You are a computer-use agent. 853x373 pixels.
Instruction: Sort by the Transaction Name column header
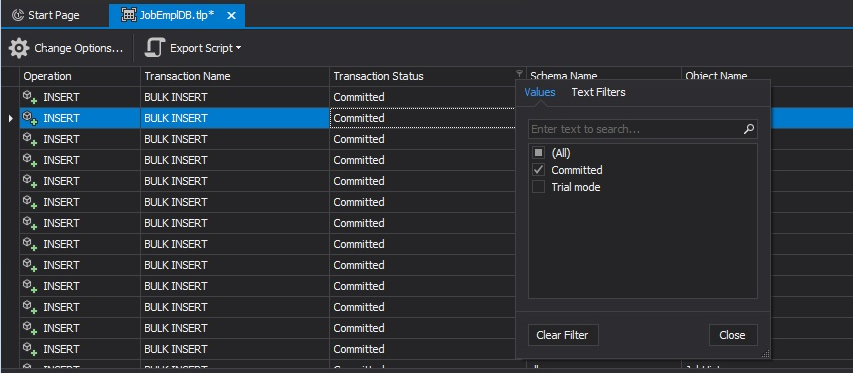pos(235,76)
